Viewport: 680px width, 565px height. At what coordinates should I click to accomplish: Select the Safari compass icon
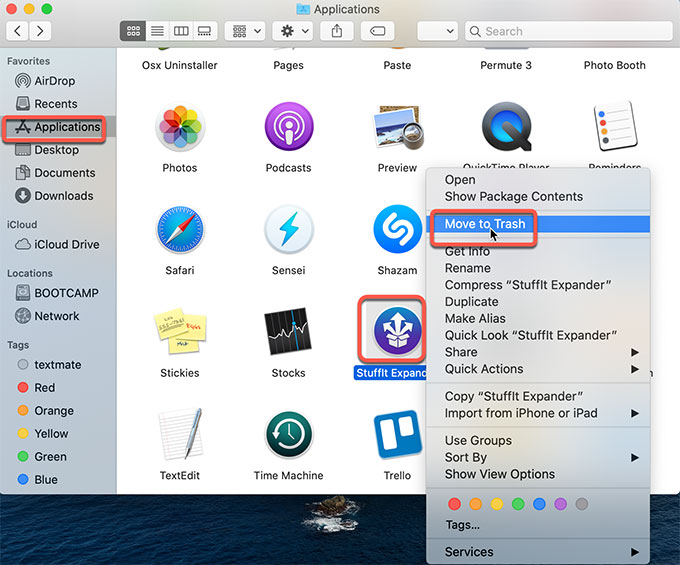180,230
